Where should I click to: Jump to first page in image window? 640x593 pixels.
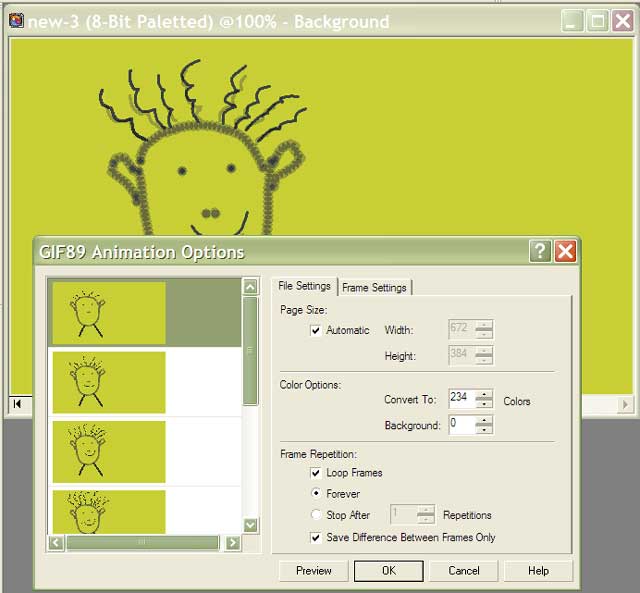coord(17,404)
